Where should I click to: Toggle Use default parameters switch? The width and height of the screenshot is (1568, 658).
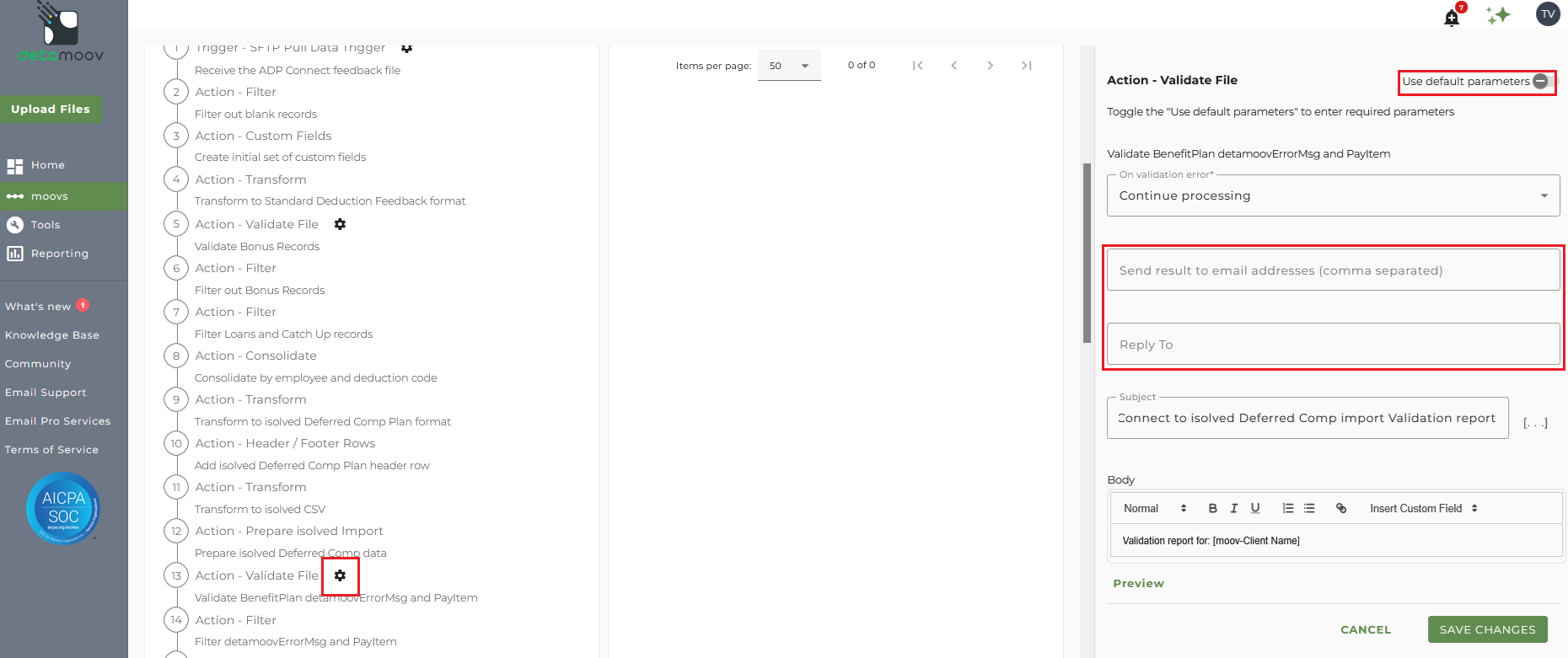click(1542, 82)
